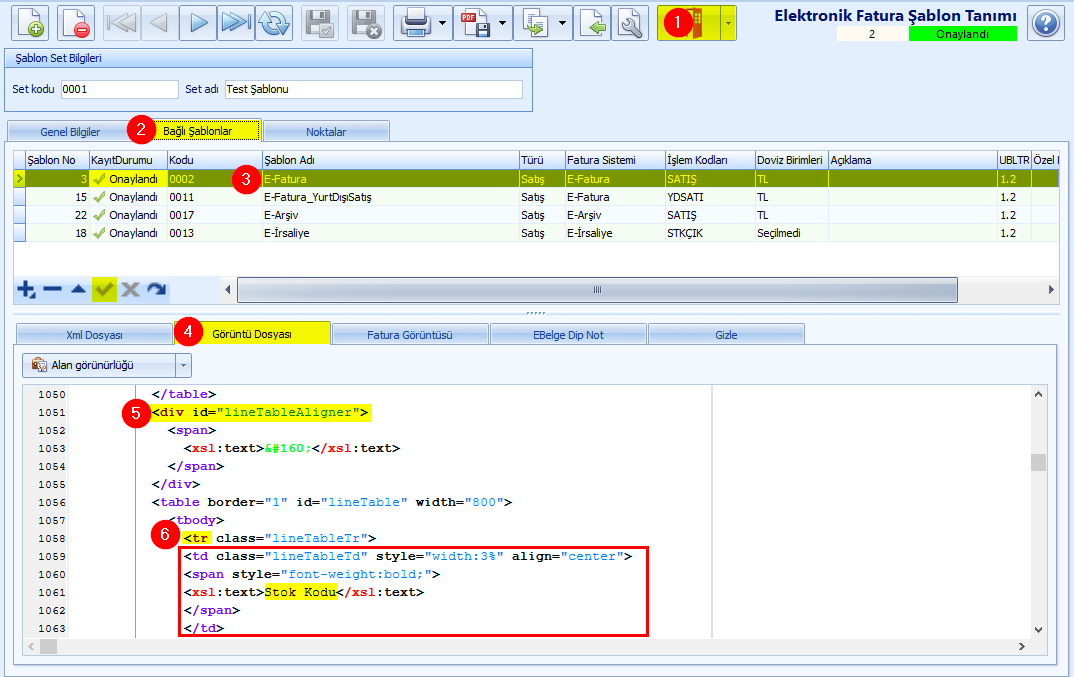
Task: Open the PDF export dropdown arrow
Action: pos(503,23)
